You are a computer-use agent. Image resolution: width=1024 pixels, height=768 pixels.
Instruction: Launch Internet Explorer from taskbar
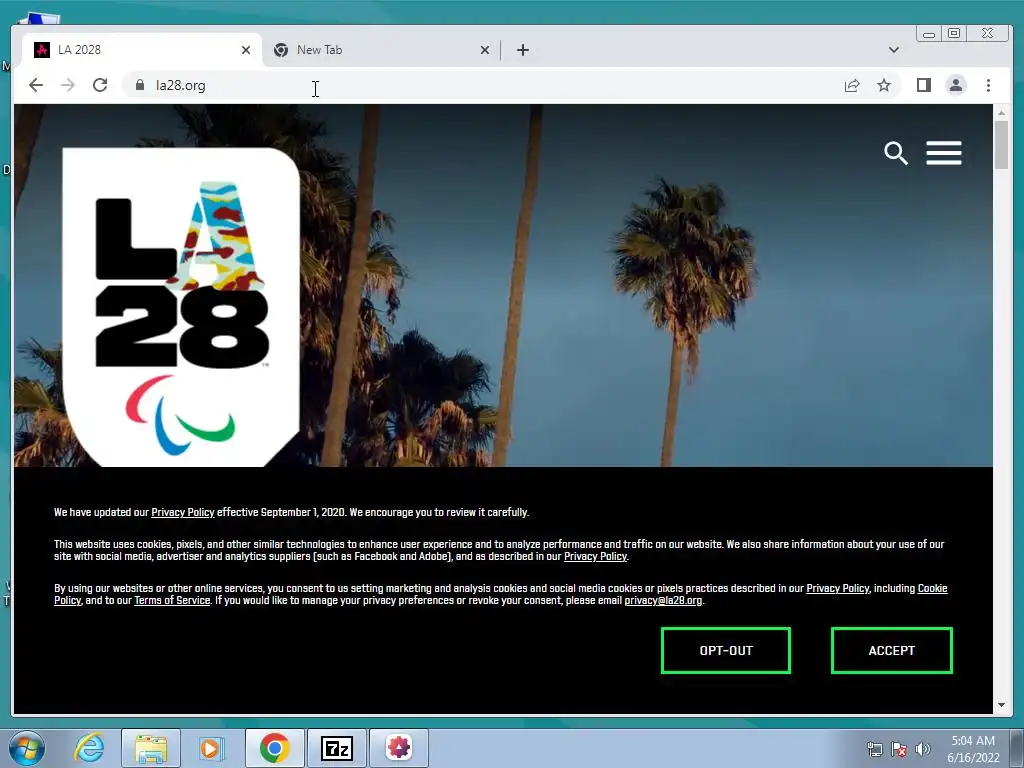89,748
